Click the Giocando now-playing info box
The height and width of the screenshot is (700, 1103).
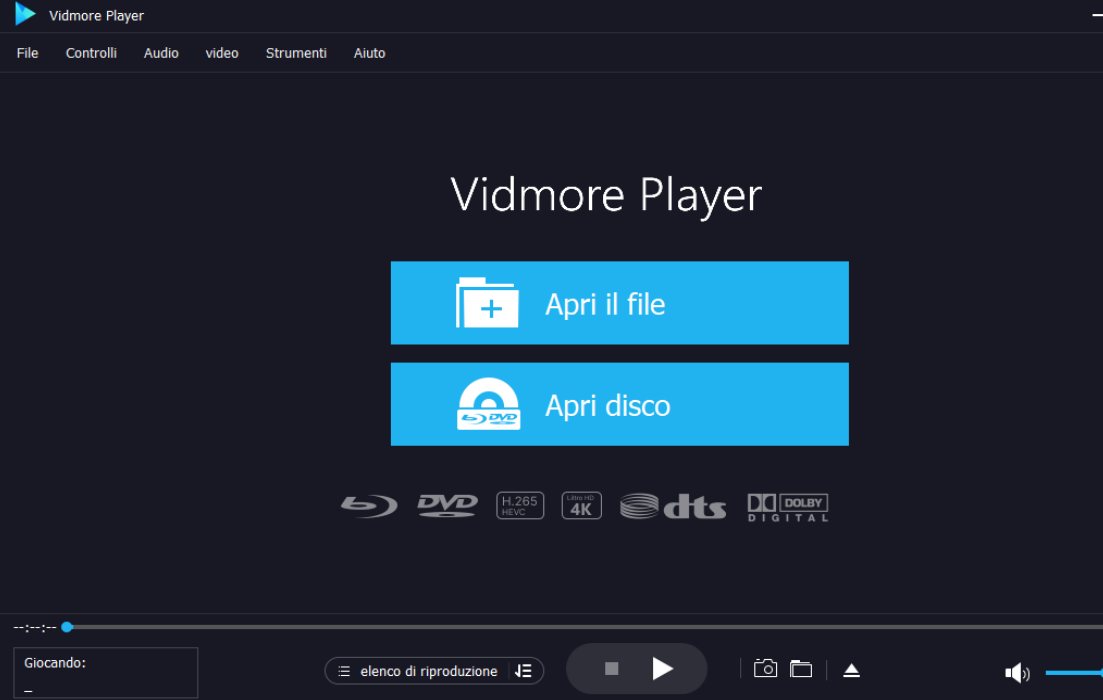coord(106,673)
